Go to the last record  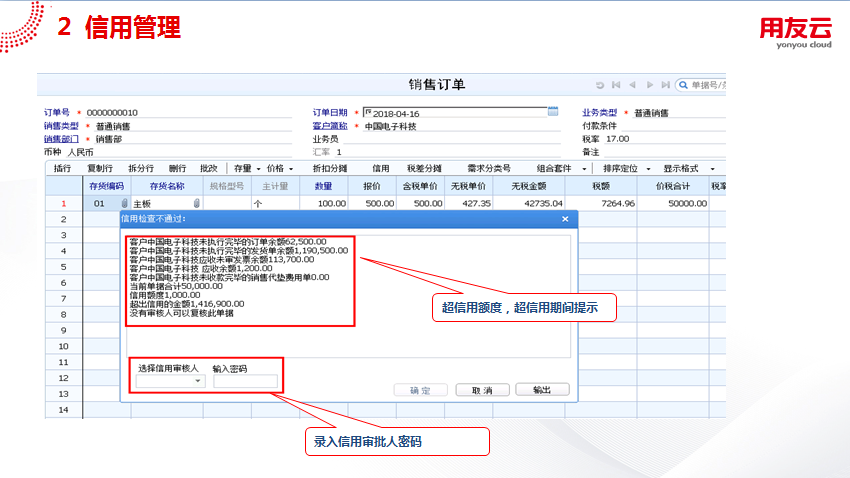[x=666, y=85]
